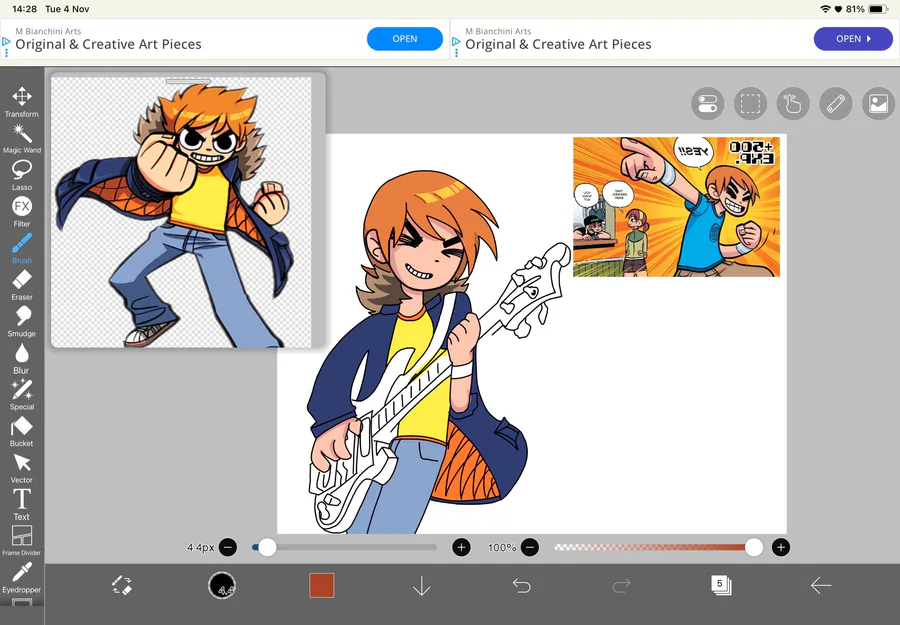
Task: Go back with the left arrow
Action: (821, 585)
